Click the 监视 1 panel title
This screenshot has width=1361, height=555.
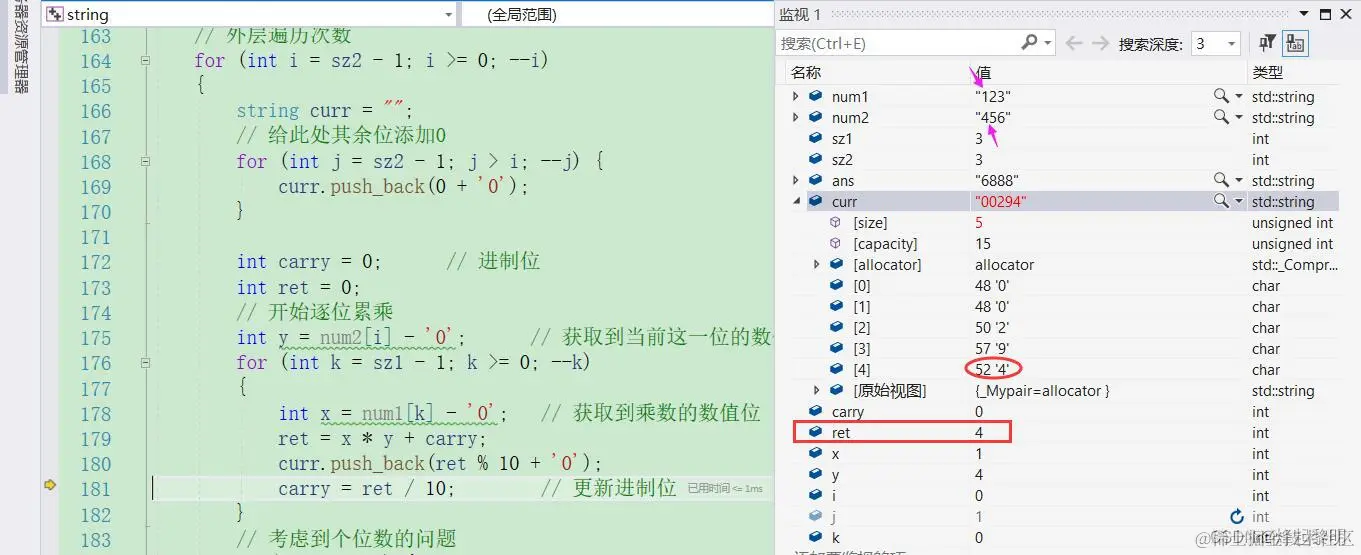[800, 14]
